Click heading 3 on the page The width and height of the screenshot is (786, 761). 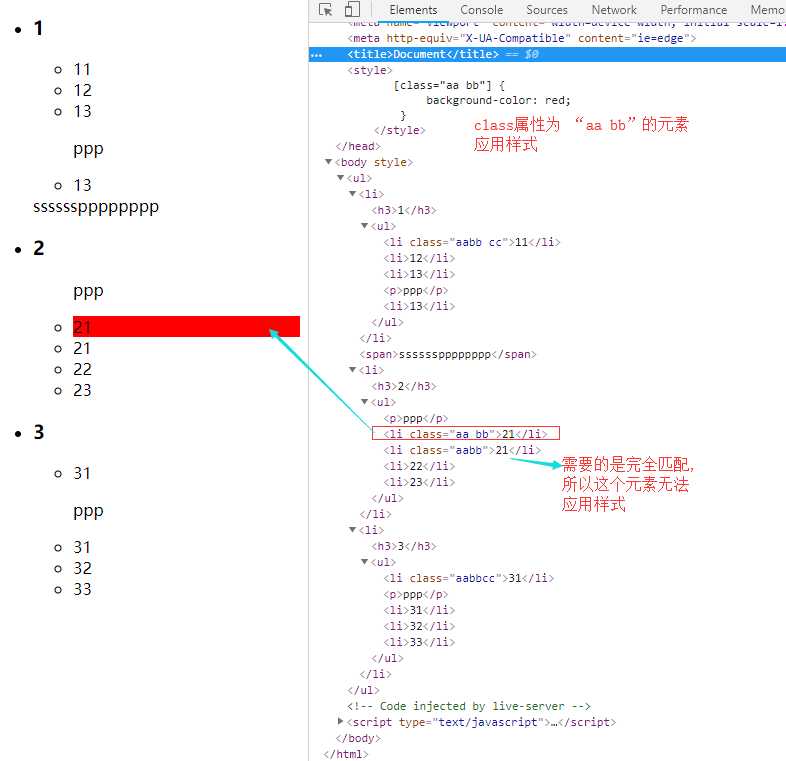[39, 432]
